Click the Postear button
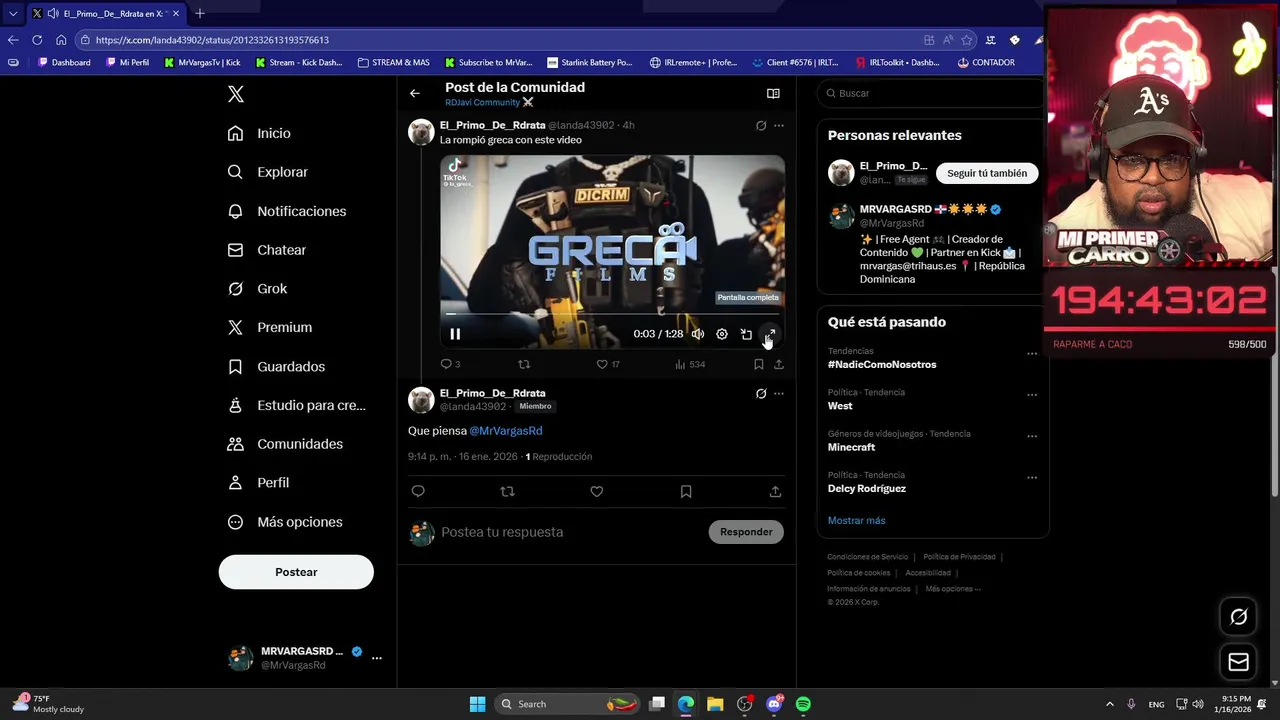Image resolution: width=1280 pixels, height=720 pixels. click(296, 572)
